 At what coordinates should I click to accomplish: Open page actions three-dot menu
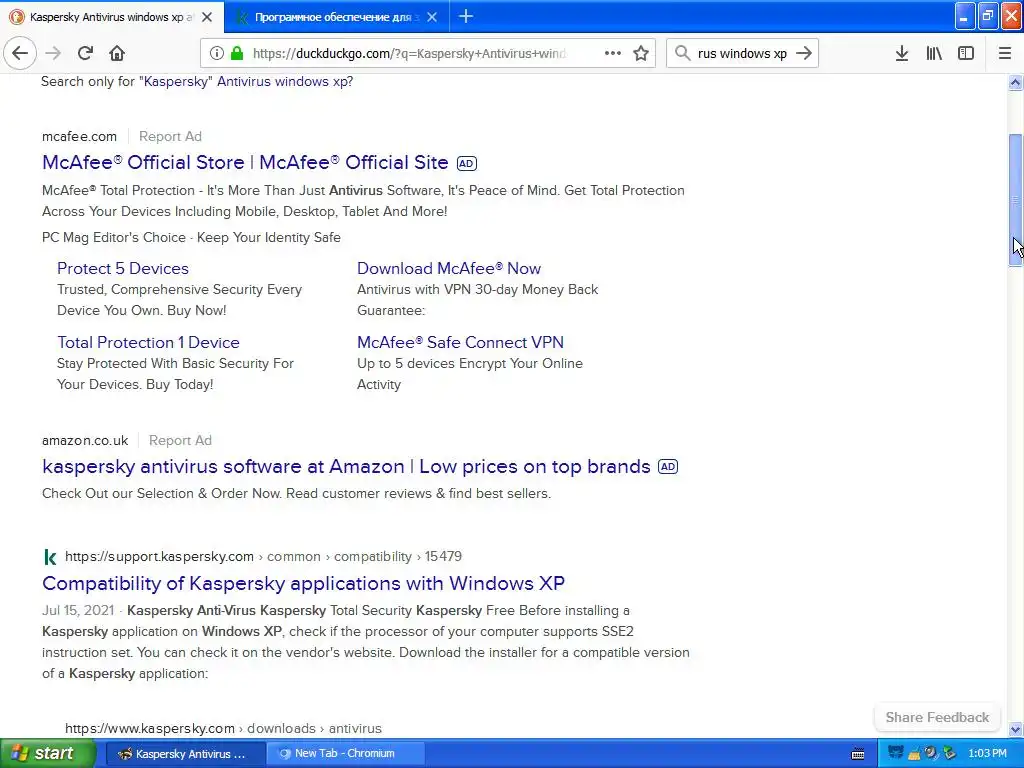click(x=613, y=54)
